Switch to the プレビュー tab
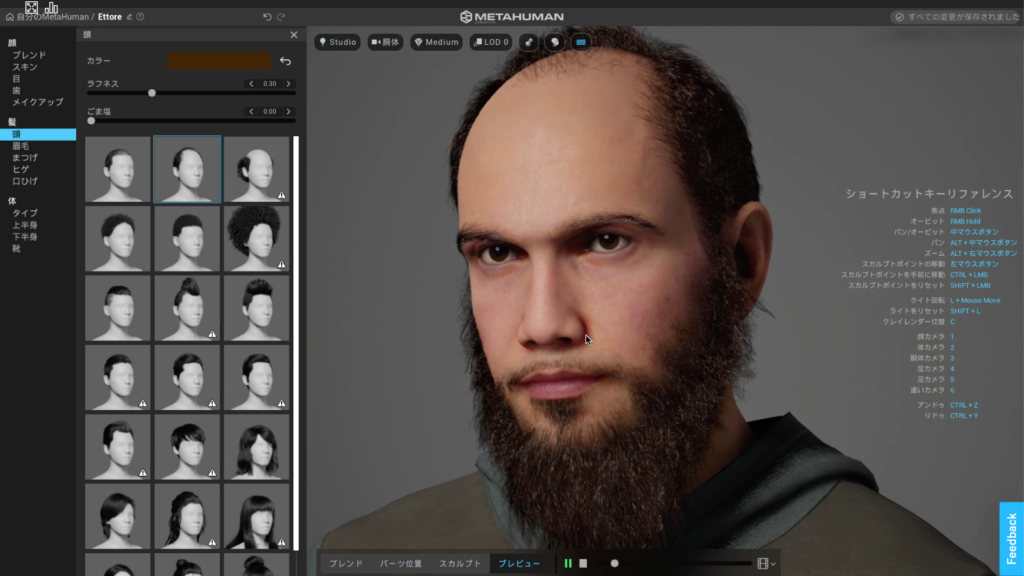 click(x=519, y=563)
